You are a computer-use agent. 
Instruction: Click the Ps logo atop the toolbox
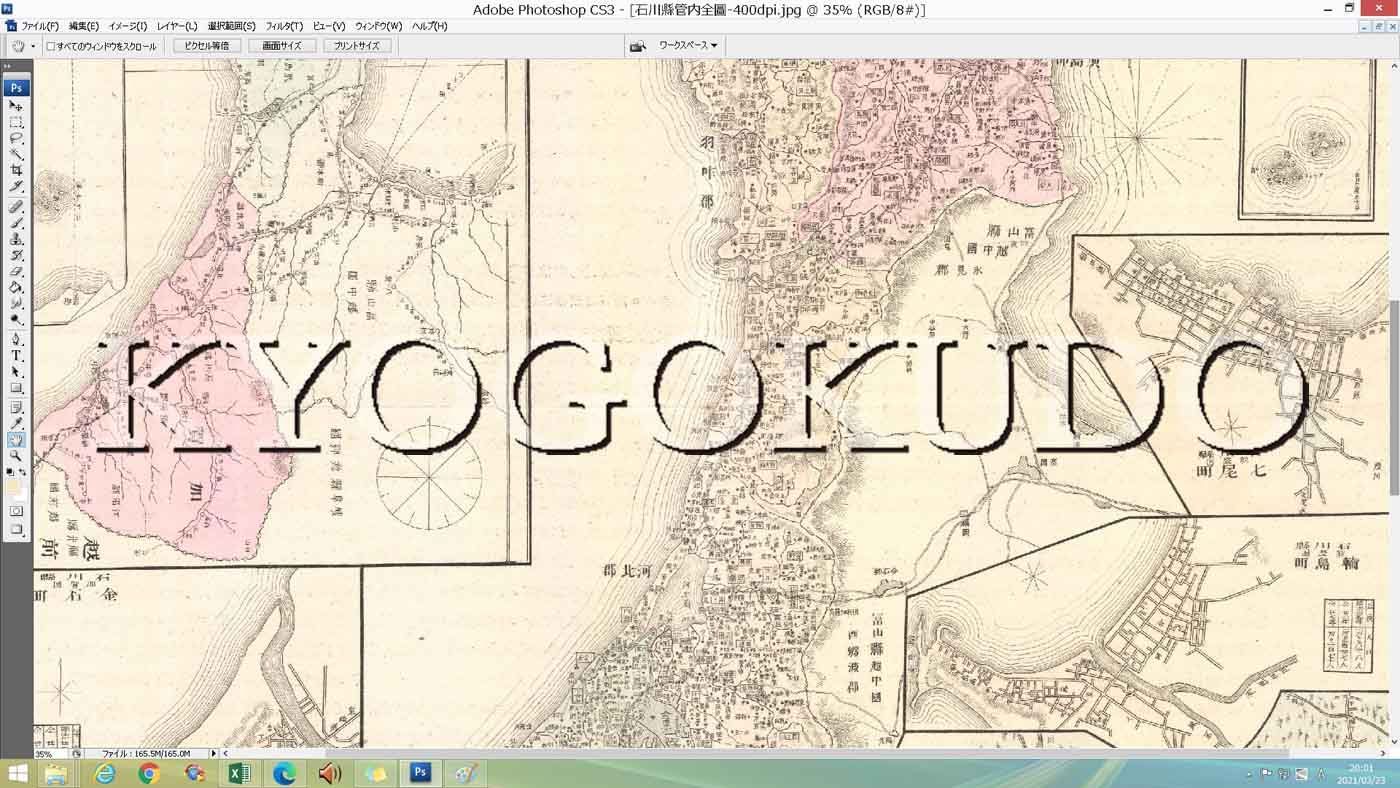(x=16, y=88)
